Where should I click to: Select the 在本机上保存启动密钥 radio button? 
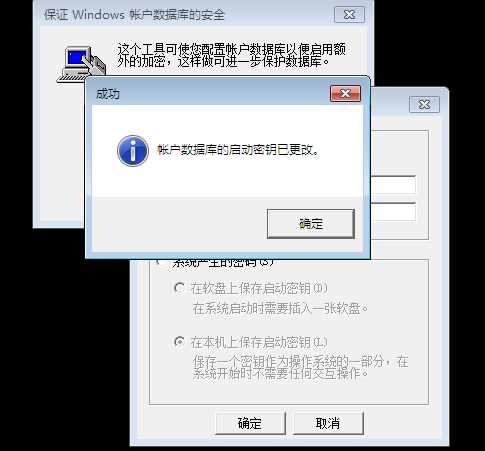179,342
